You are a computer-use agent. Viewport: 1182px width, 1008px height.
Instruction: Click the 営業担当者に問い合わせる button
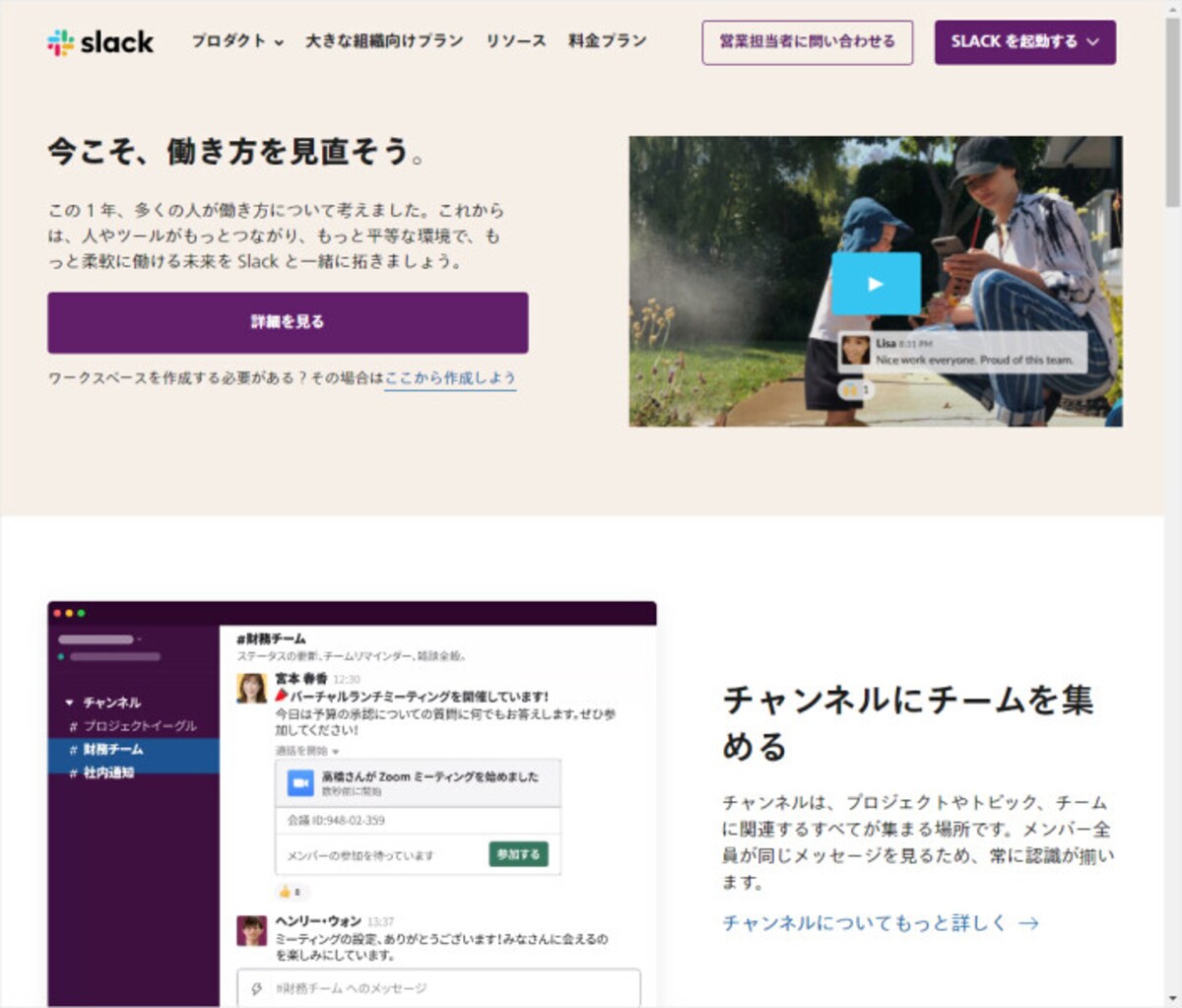point(807,42)
